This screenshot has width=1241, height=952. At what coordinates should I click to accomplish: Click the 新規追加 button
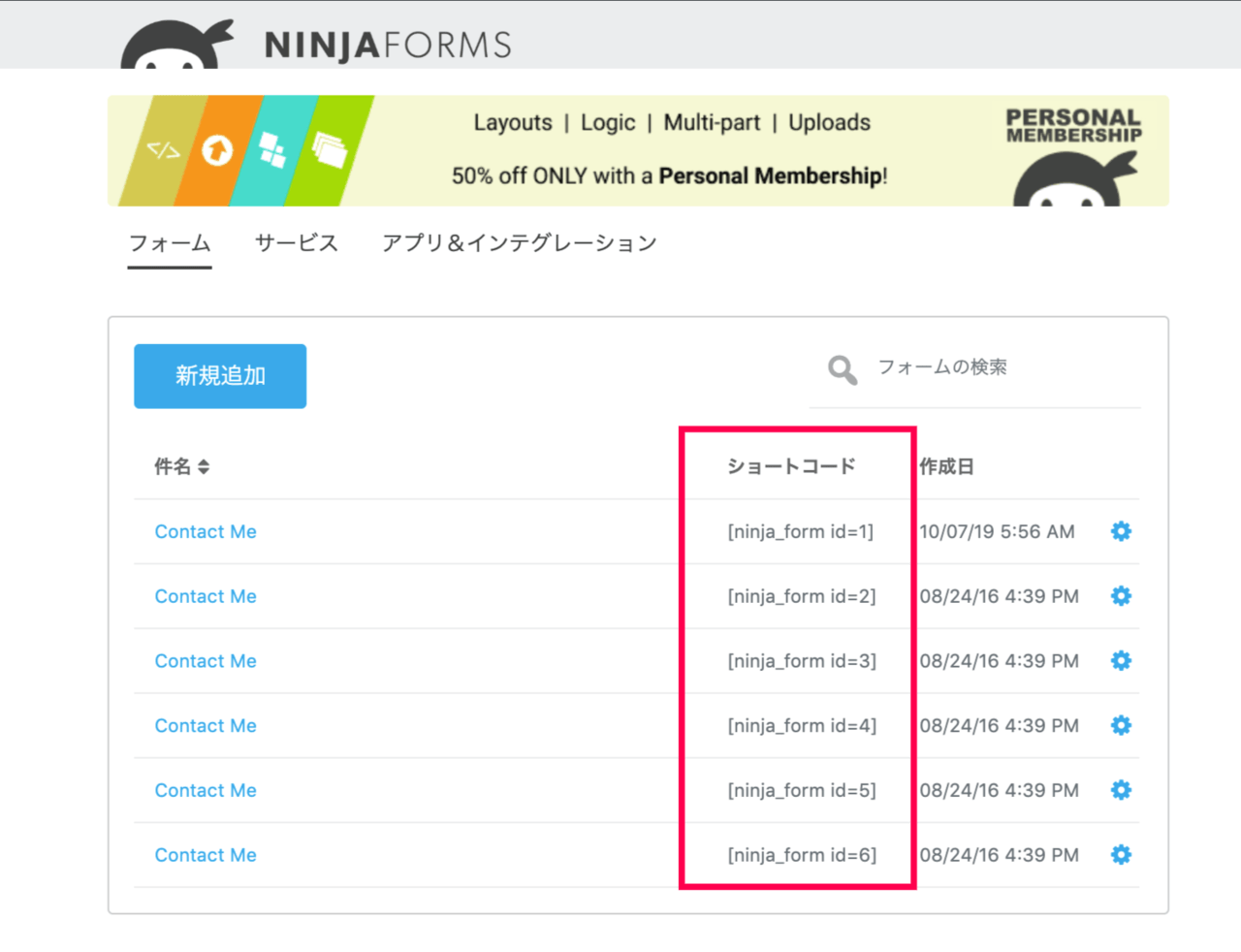coord(220,376)
